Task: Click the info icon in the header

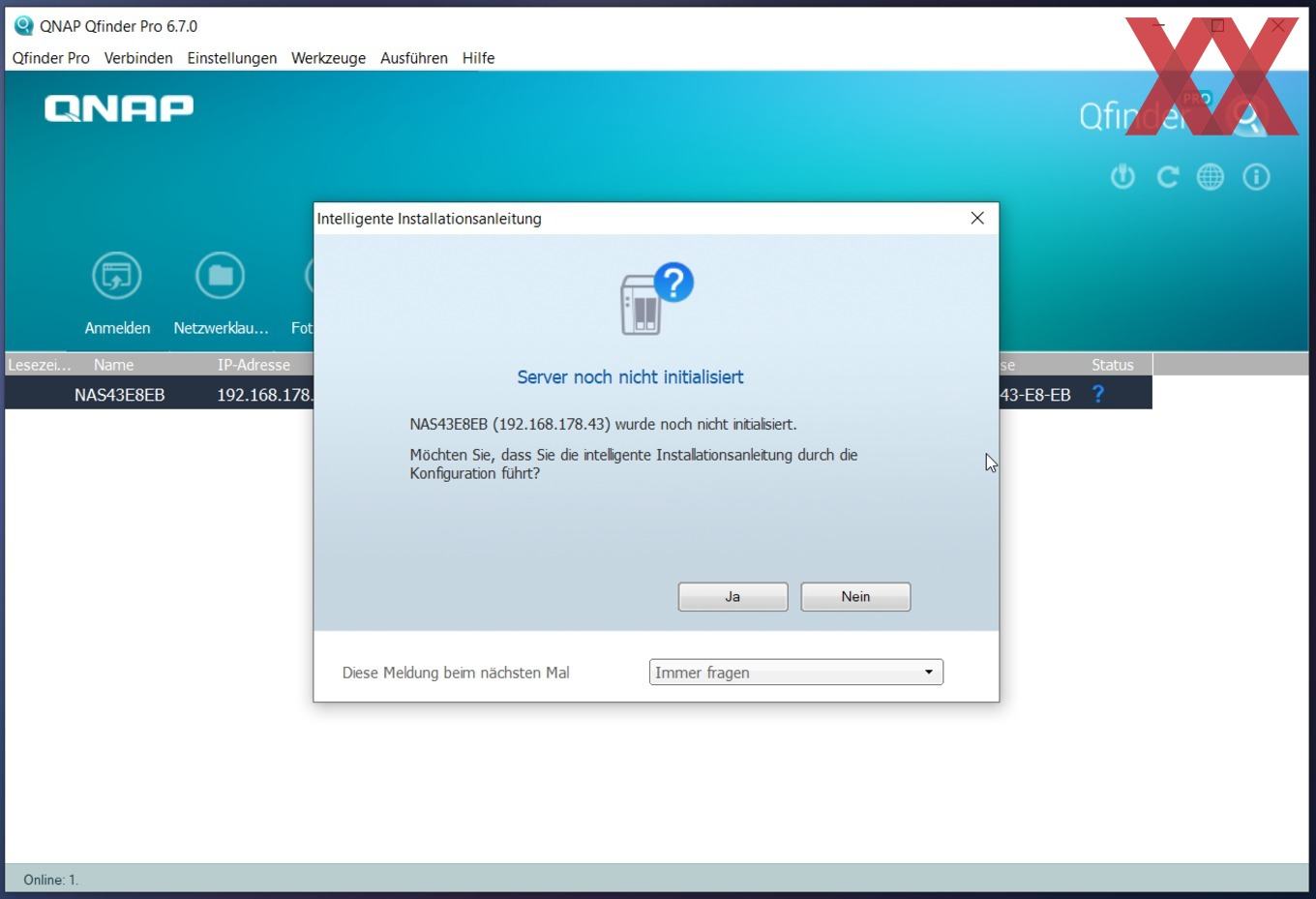Action: [1256, 176]
